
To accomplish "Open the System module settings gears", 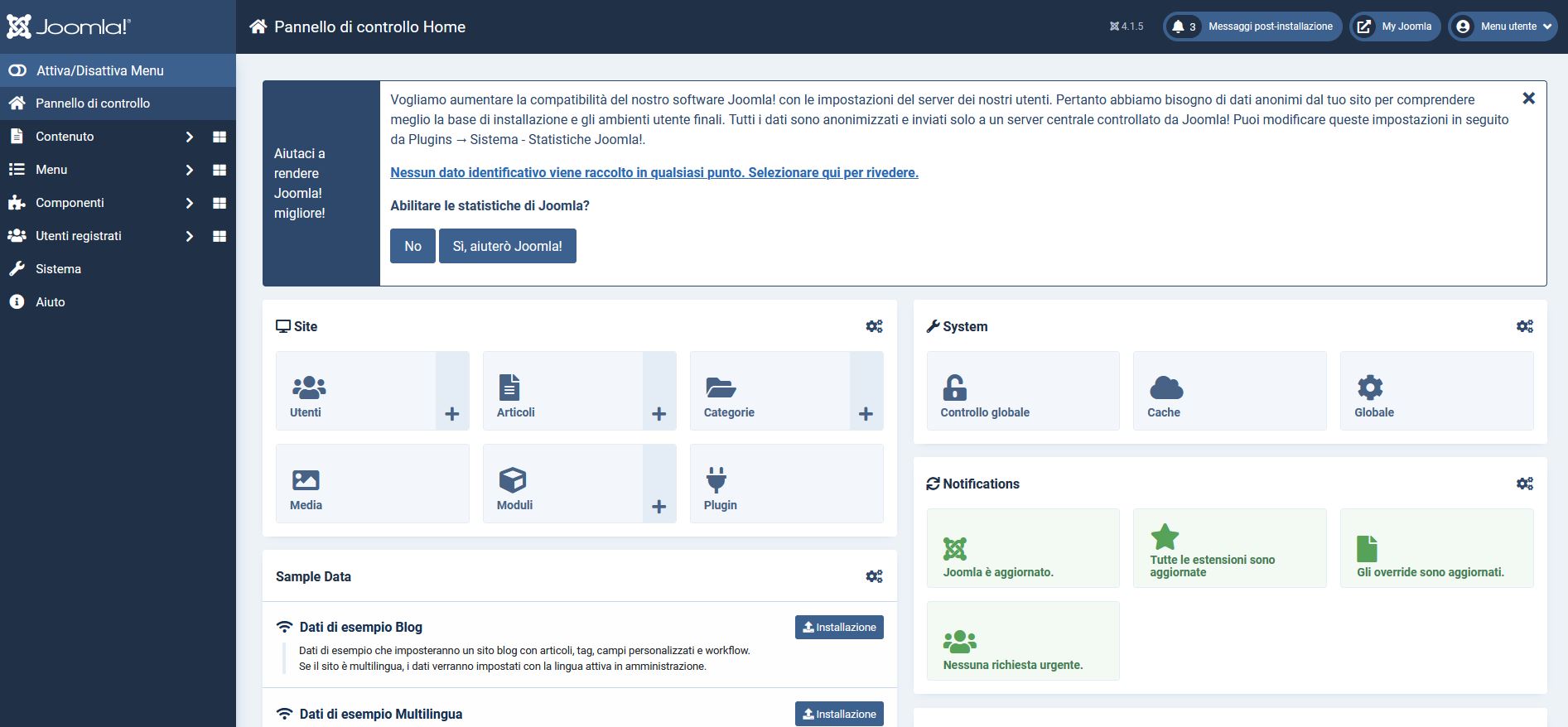I will (x=1525, y=326).
